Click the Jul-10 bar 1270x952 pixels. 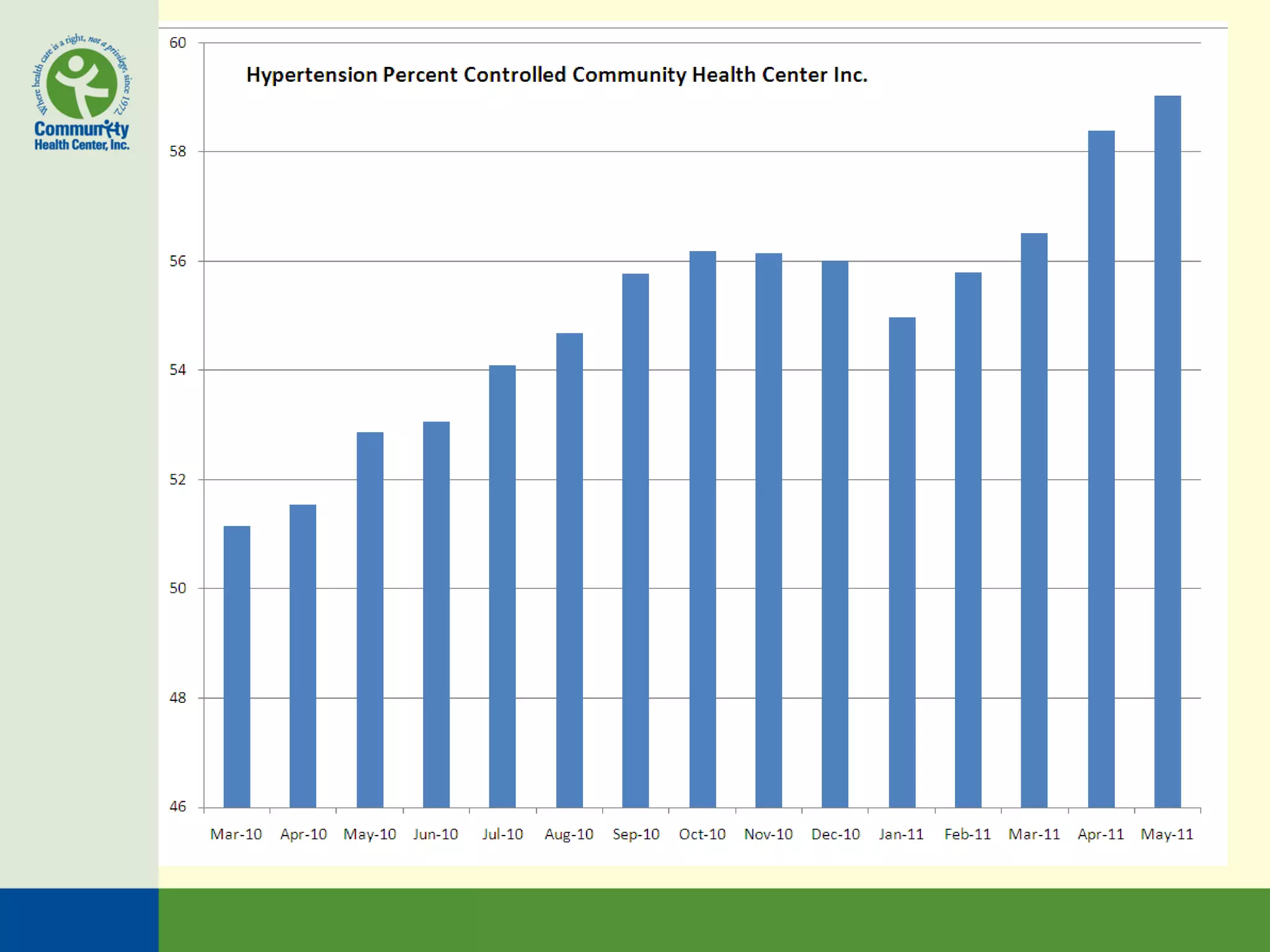pos(502,586)
